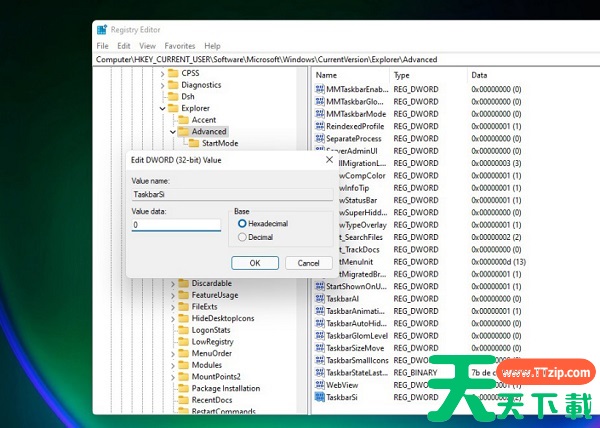Select the HideDesktopIcons tree item
The image size is (600, 428).
[x=223, y=318]
